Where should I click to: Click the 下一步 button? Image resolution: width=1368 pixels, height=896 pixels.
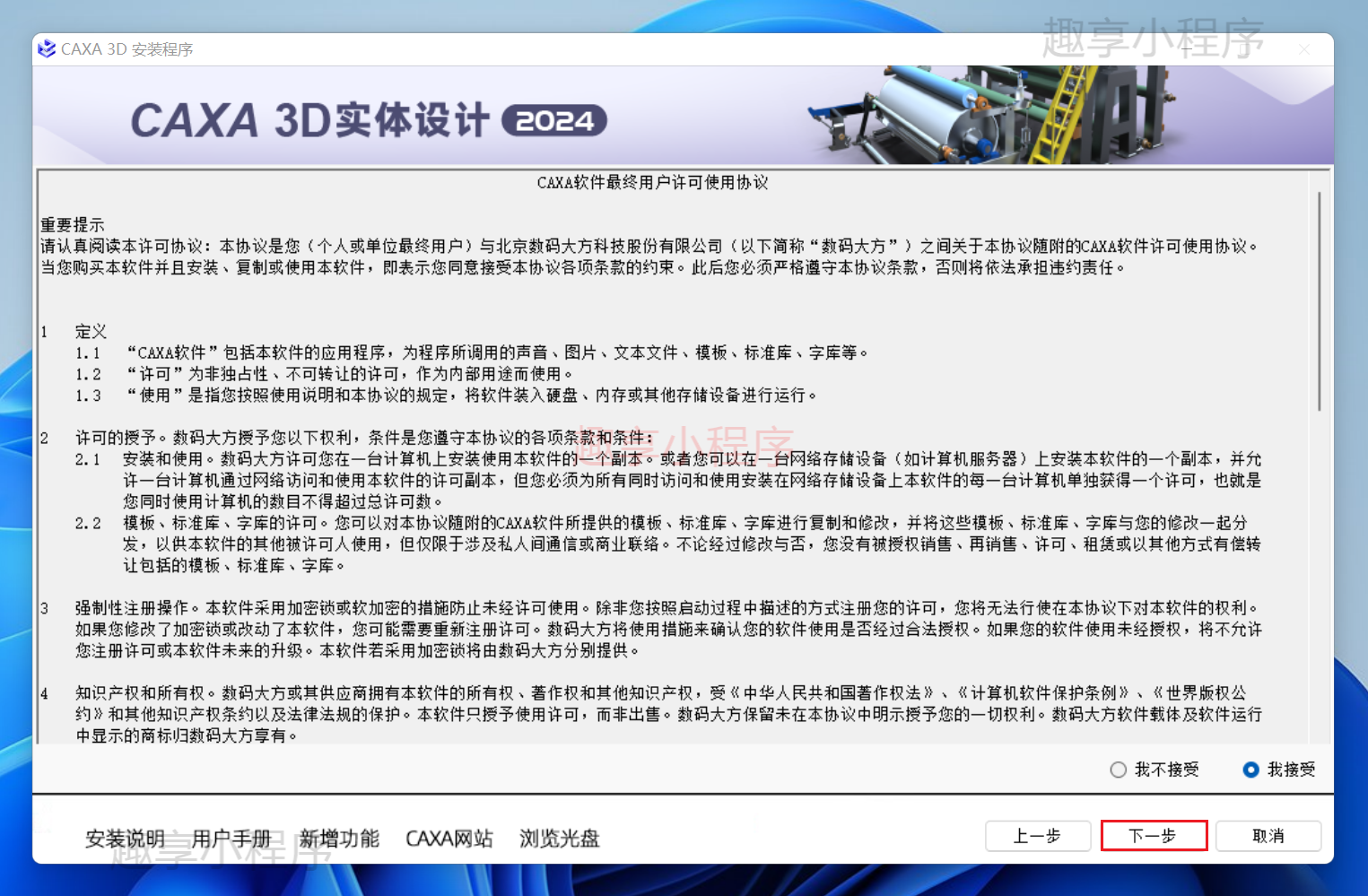[x=1154, y=836]
